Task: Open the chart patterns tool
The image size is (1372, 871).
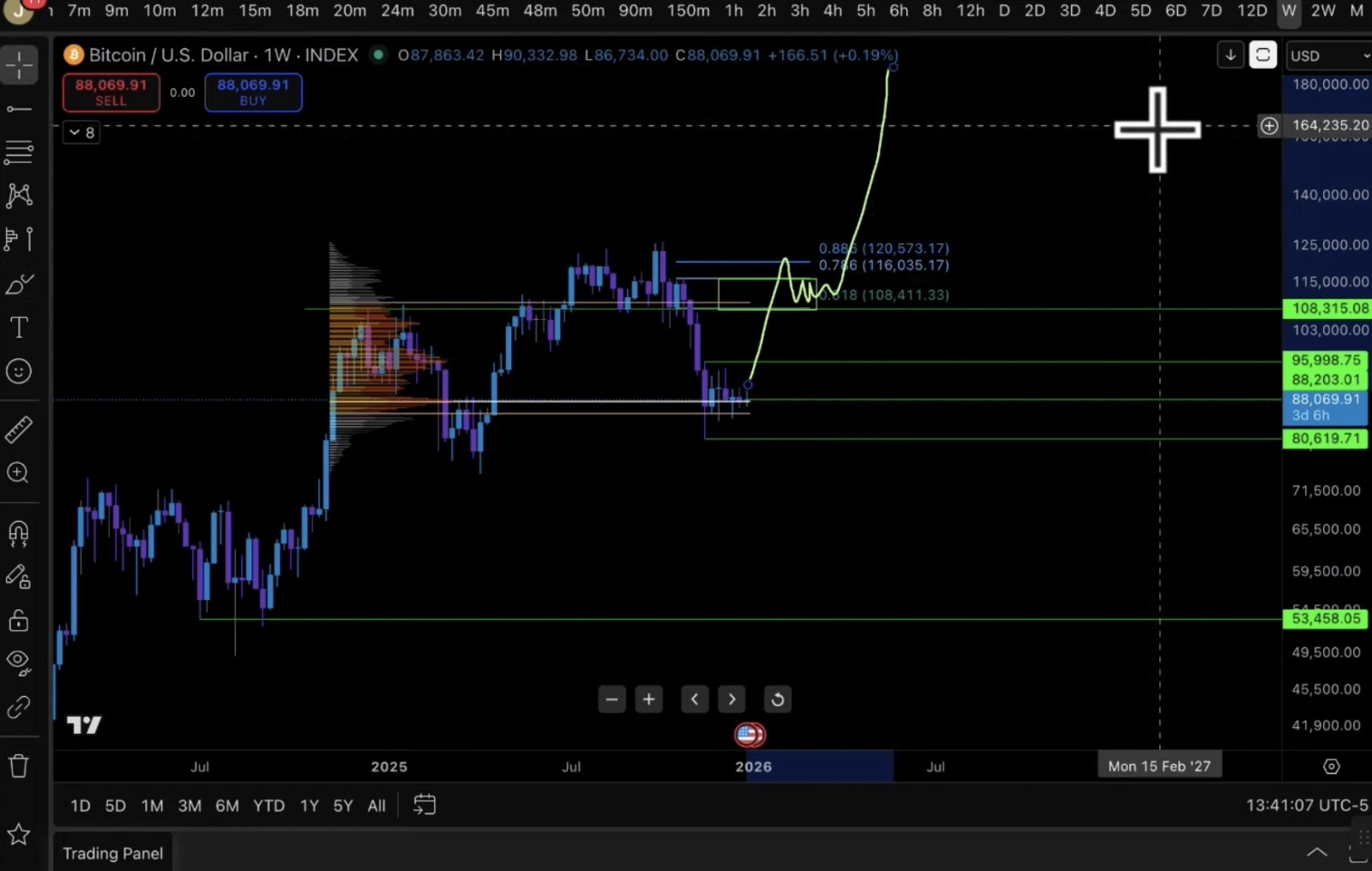Action: (x=19, y=195)
